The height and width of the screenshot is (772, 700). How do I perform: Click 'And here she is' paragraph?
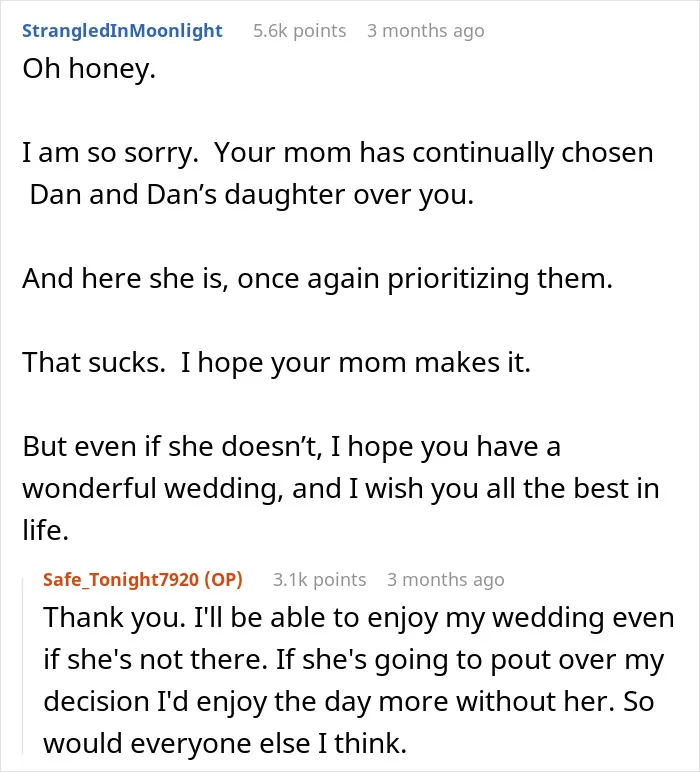click(318, 279)
